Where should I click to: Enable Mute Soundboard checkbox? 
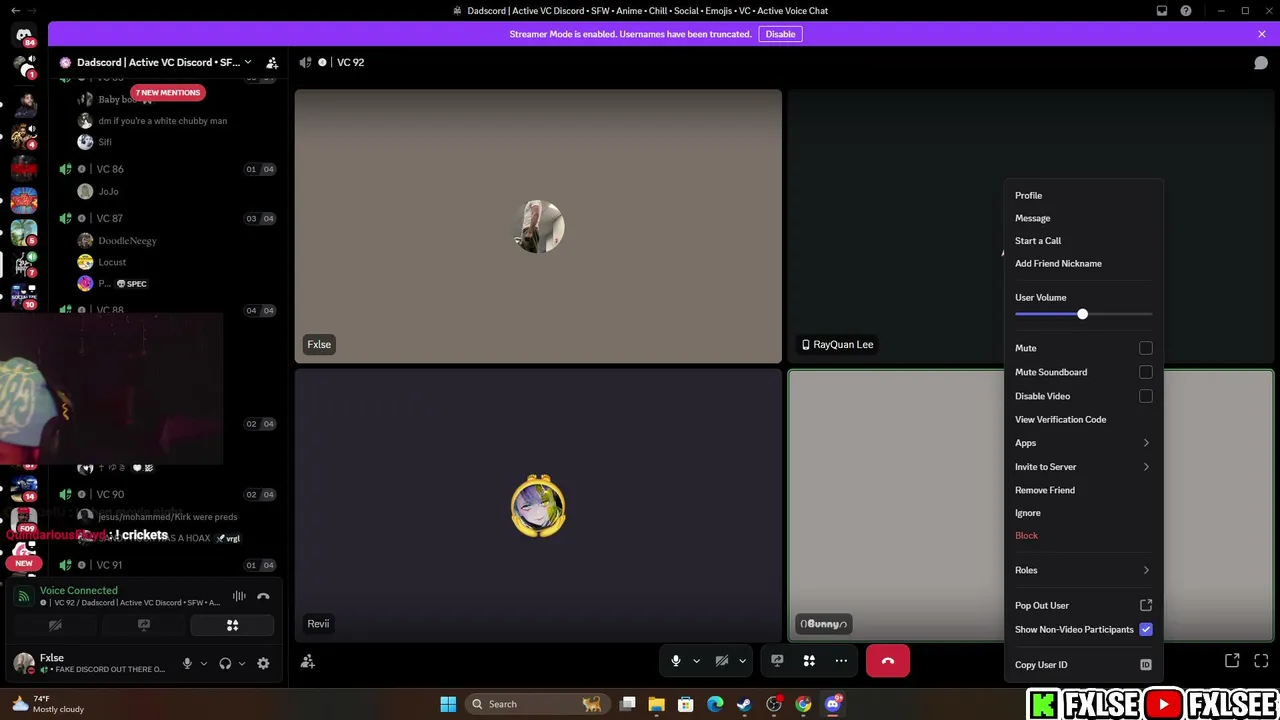tap(1146, 372)
